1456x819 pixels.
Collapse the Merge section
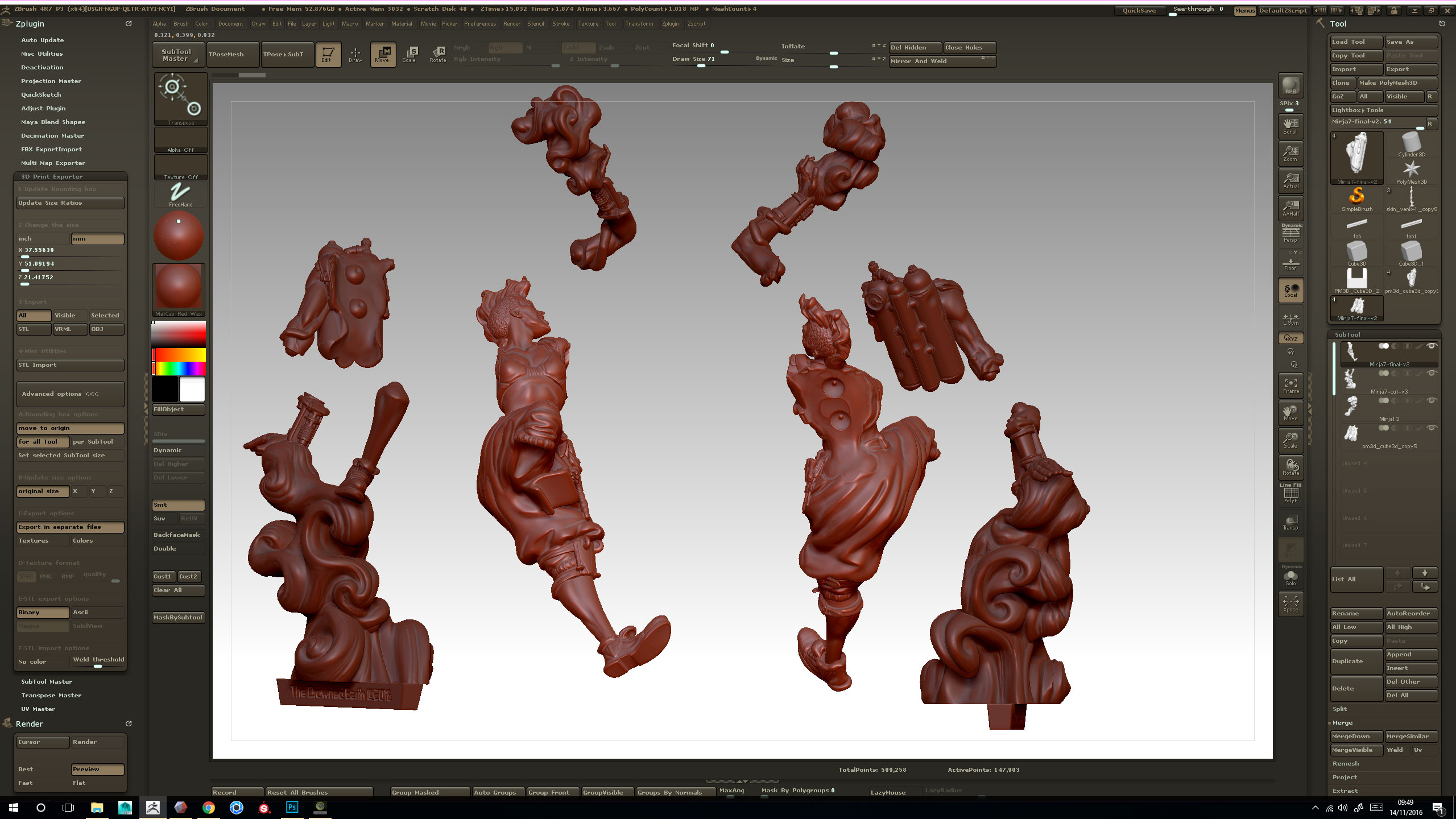tap(1342, 722)
